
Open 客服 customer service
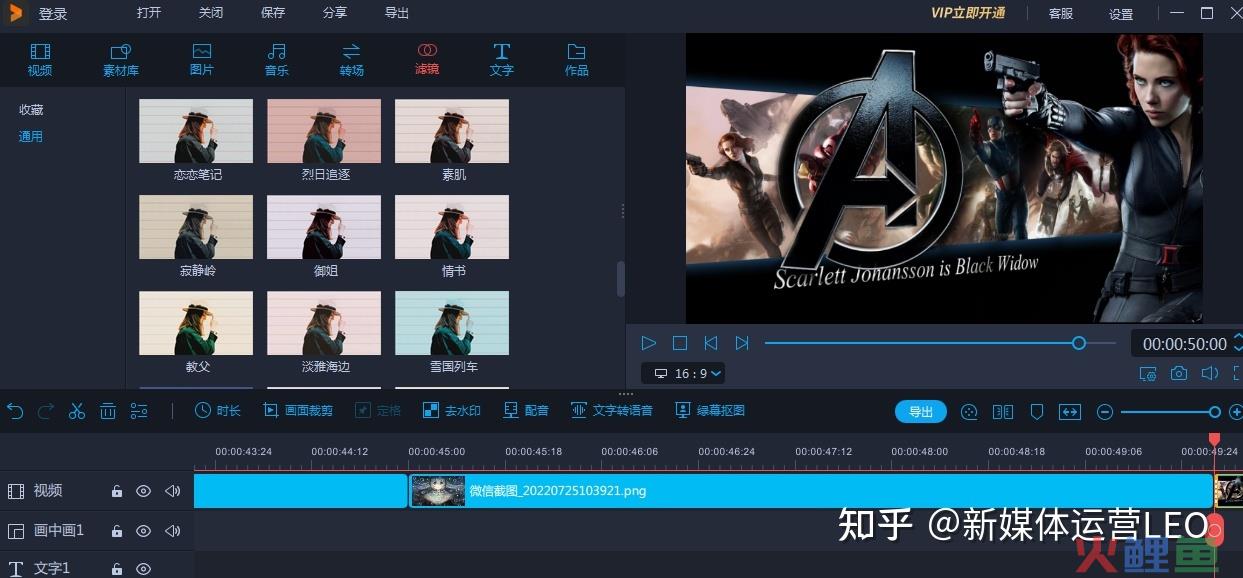[x=1061, y=14]
